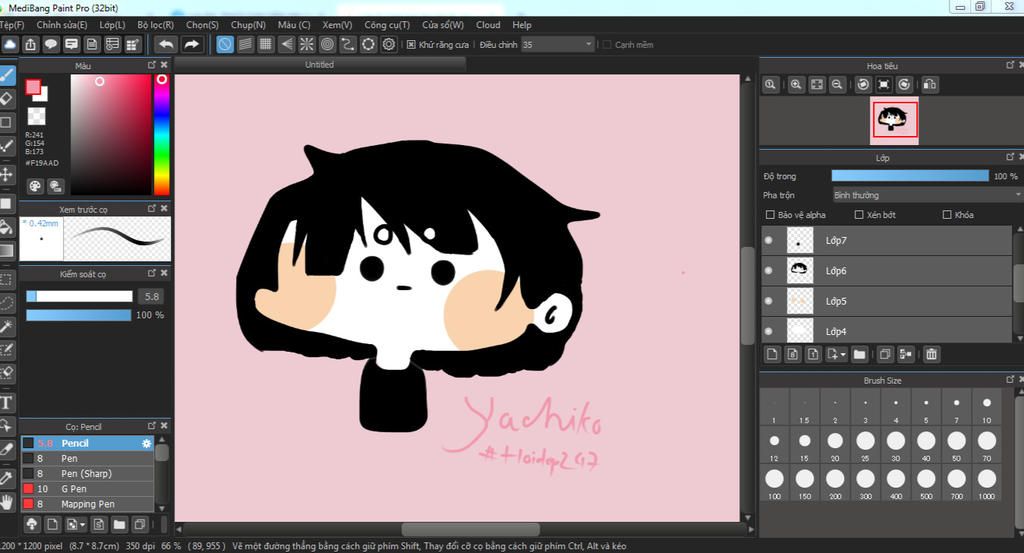
Task: Select the Lasso selection tool
Action: tap(7, 303)
